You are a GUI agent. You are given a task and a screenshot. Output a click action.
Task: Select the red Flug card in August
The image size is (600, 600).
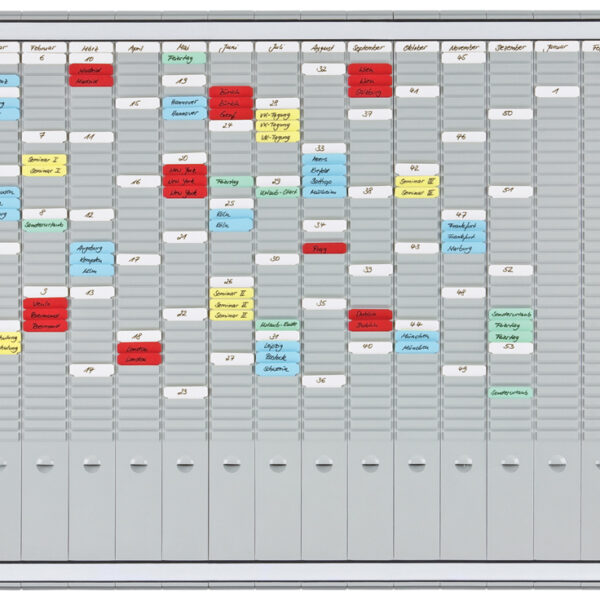pos(324,248)
